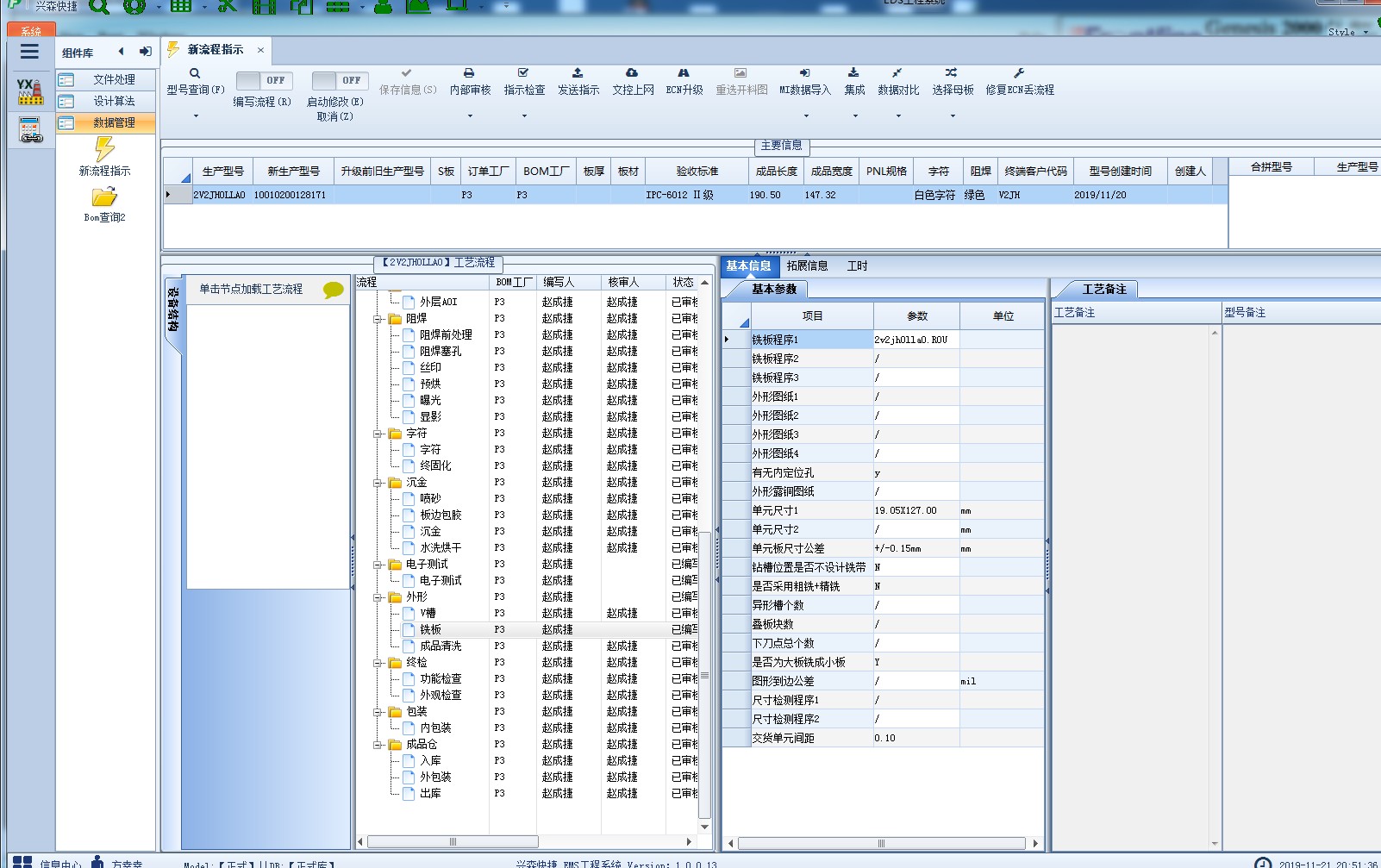1381x868 pixels.
Task: Collapse 包装 tree folder
Action: click(x=378, y=712)
